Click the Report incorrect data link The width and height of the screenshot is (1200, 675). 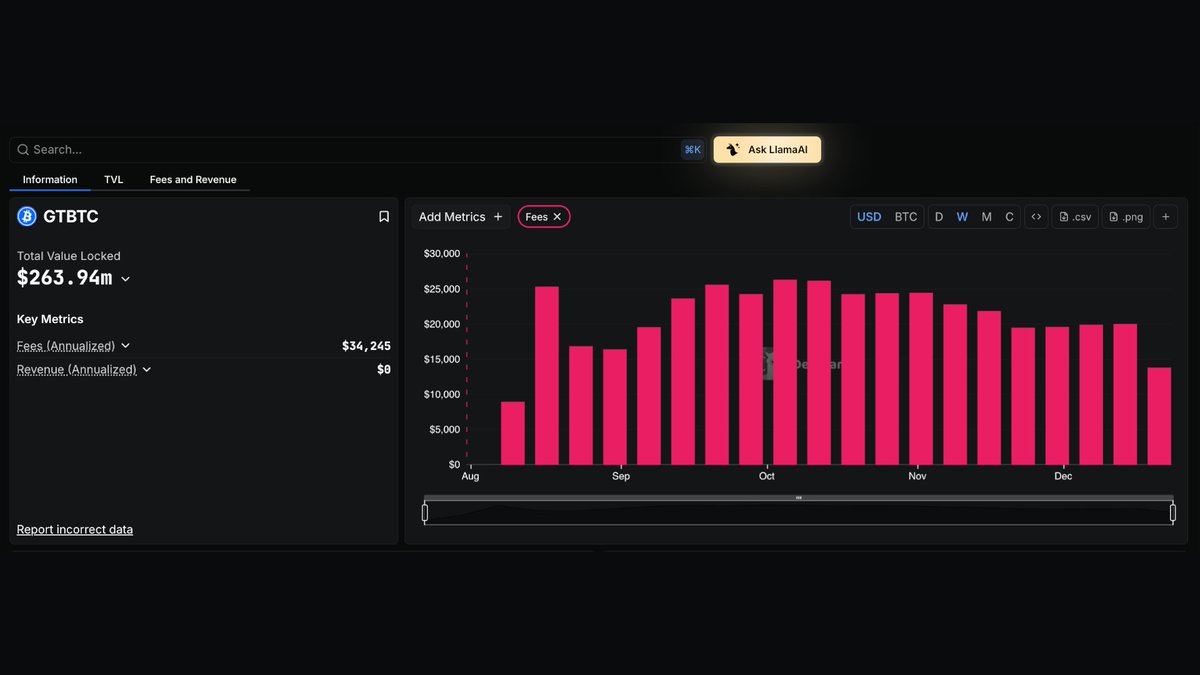tap(74, 529)
